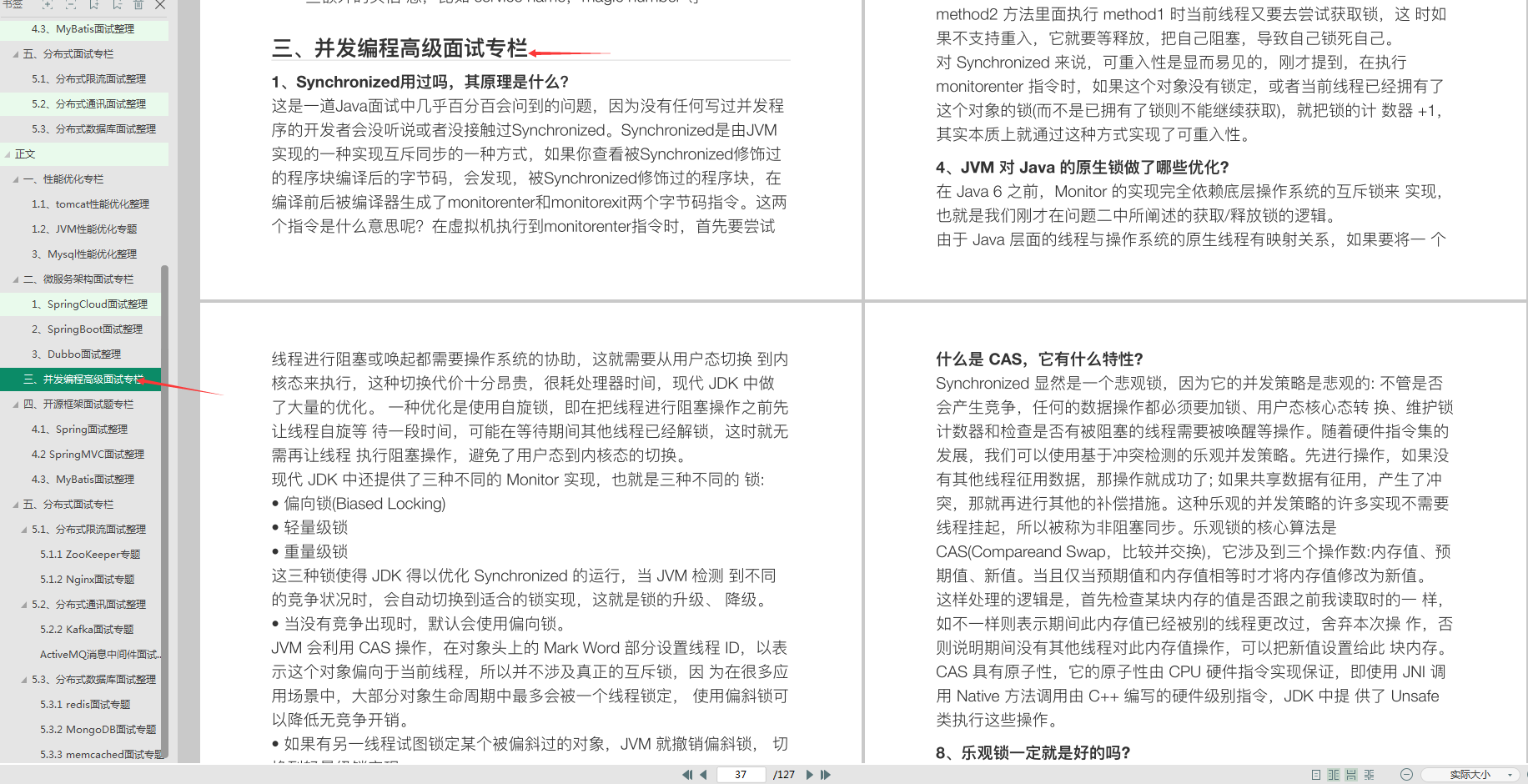Click the trash delete bookmark icon
Screen dimensions: 1528x784
pos(138,5)
